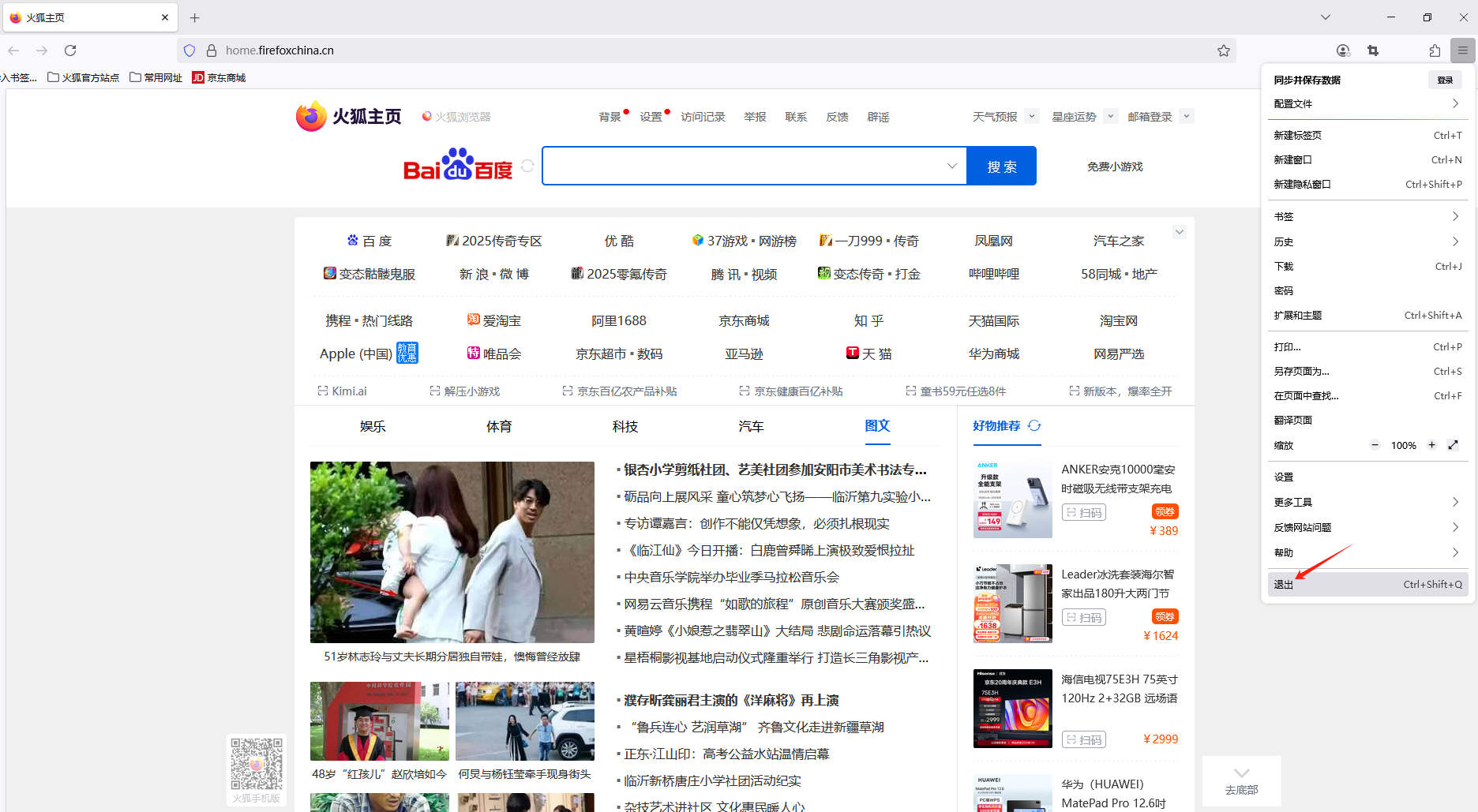Expand the 星座运势 dropdown arrow
The height and width of the screenshot is (812, 1478).
(1110, 116)
